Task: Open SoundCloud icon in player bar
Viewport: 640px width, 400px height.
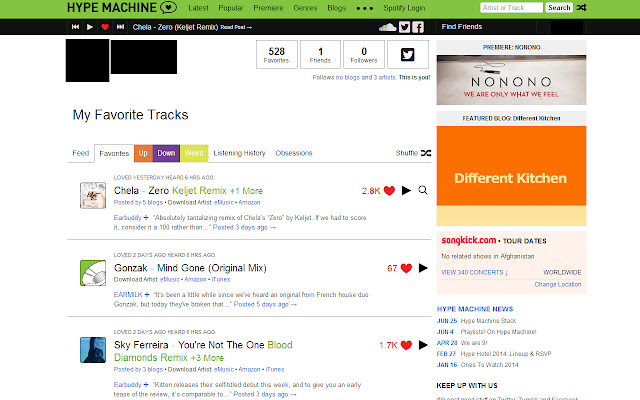Action: (387, 27)
